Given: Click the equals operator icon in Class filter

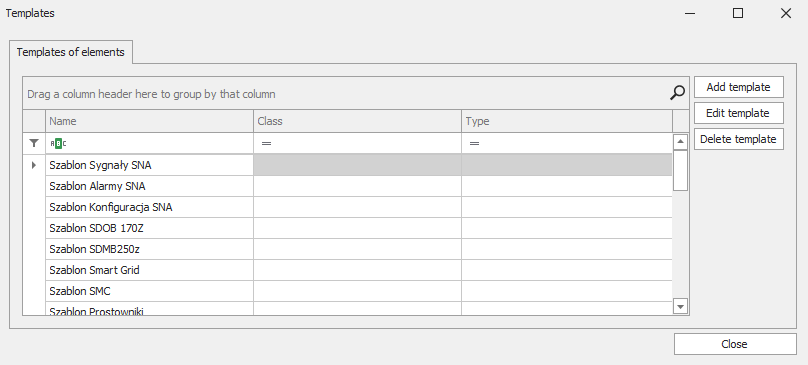Looking at the screenshot, I should coord(266,143).
